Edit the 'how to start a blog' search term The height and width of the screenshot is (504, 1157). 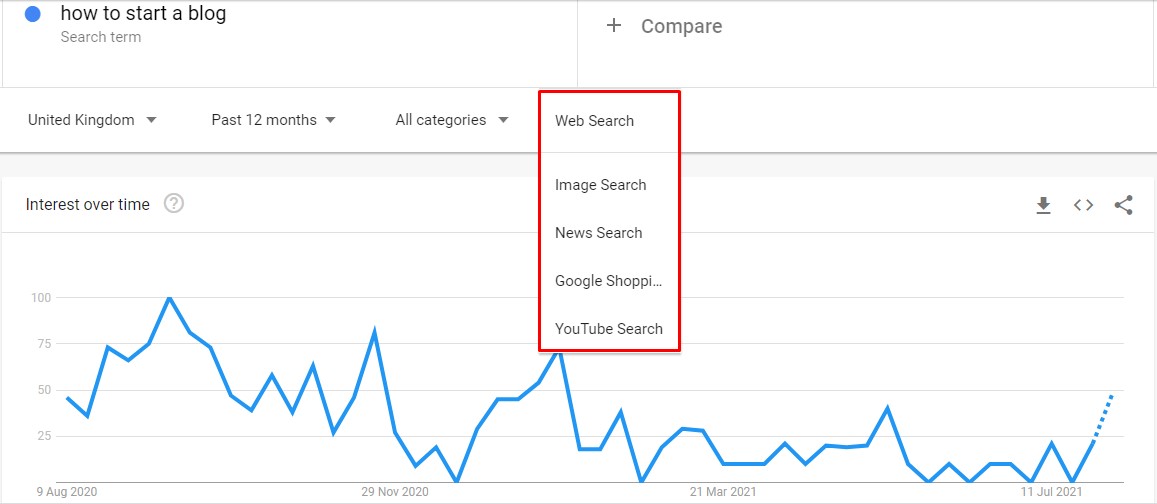pyautogui.click(x=143, y=14)
